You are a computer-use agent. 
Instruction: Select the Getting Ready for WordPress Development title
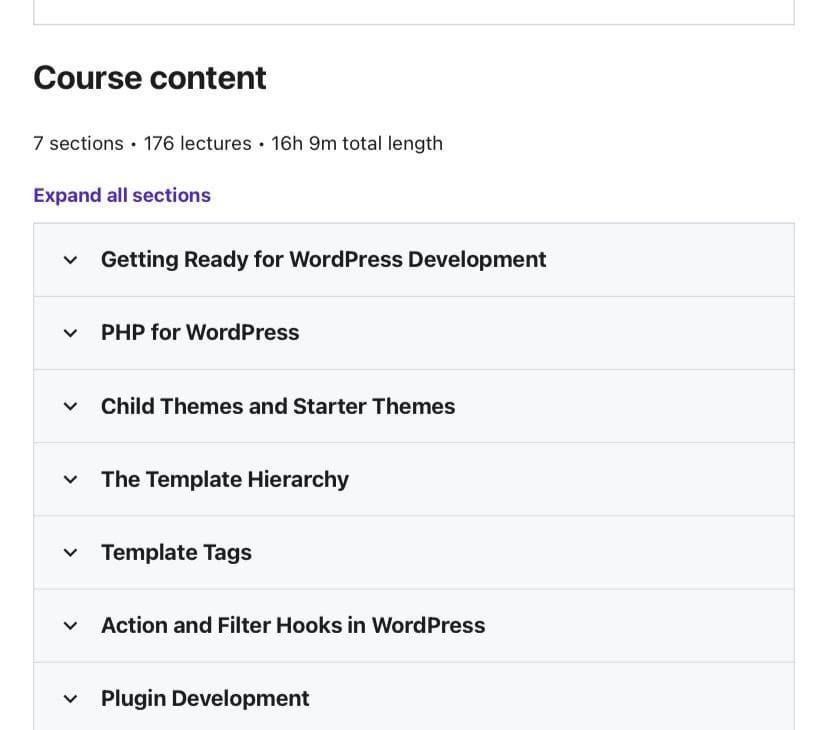click(x=323, y=259)
